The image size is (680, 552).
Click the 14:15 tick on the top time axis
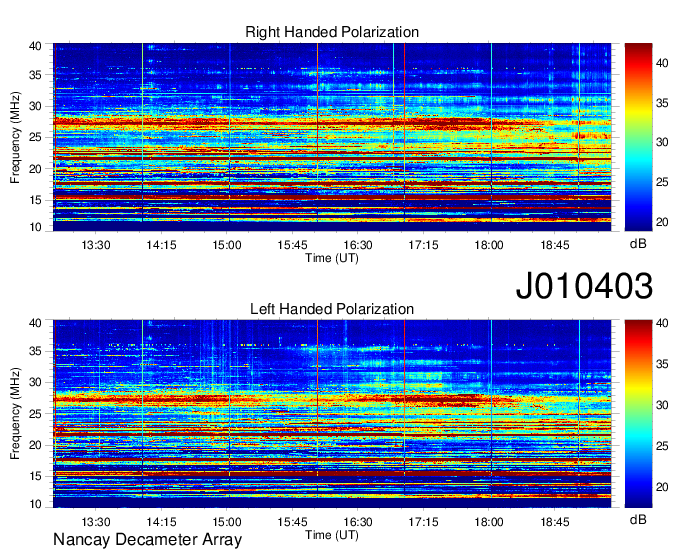161,245
